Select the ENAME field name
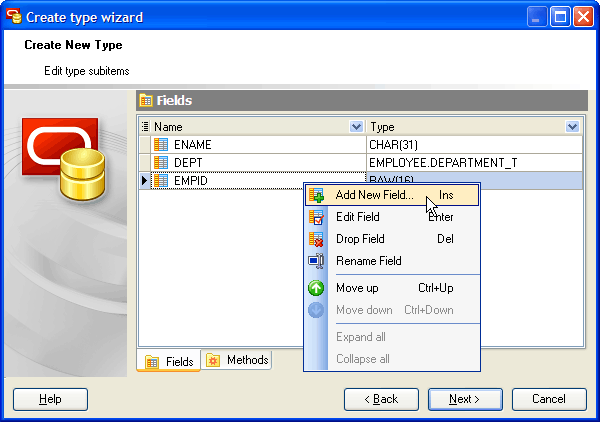This screenshot has height=422, width=600. click(x=192, y=145)
